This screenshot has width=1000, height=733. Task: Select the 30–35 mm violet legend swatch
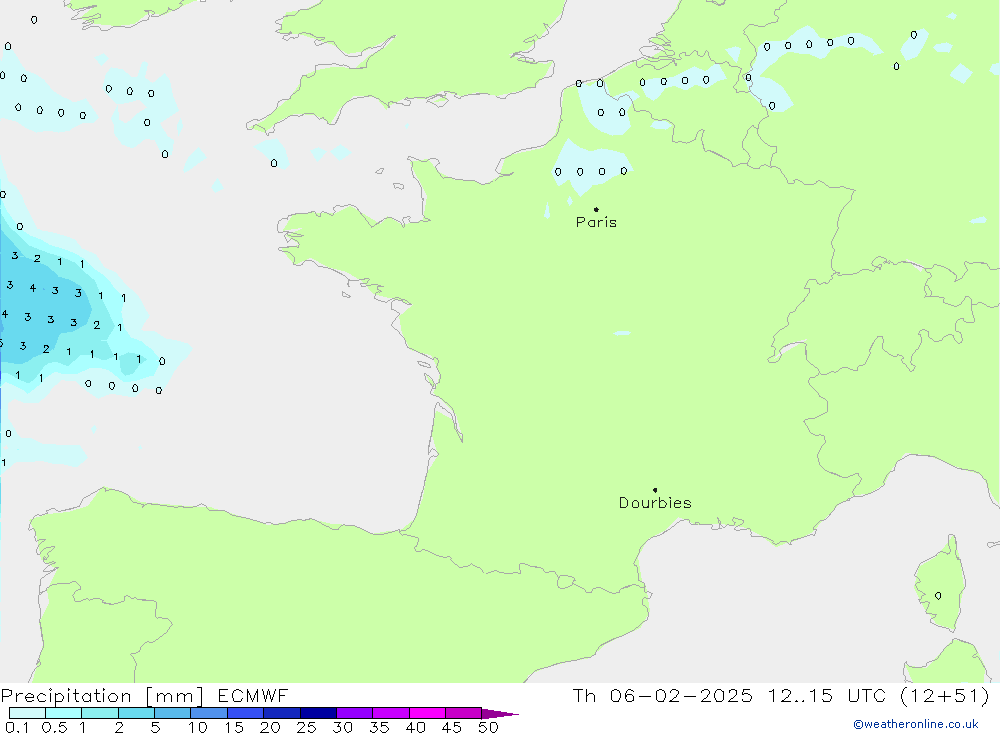point(354,713)
